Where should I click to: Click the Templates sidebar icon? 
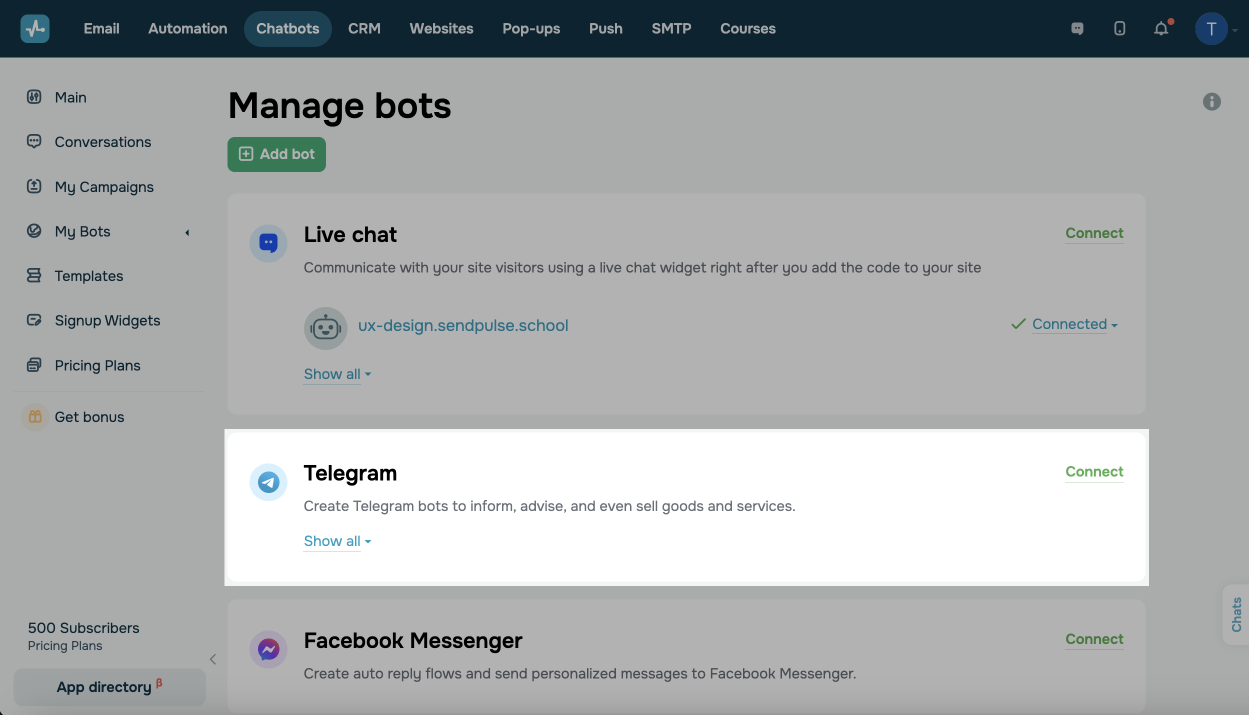pyautogui.click(x=34, y=276)
